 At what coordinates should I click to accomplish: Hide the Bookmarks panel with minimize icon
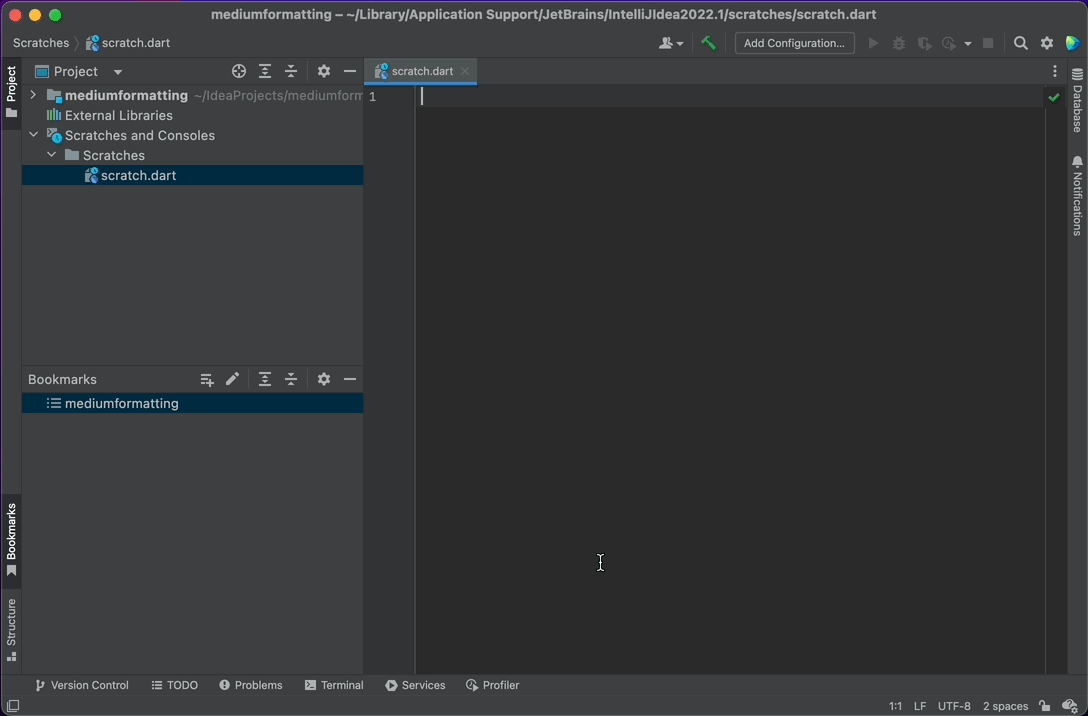coord(348,379)
